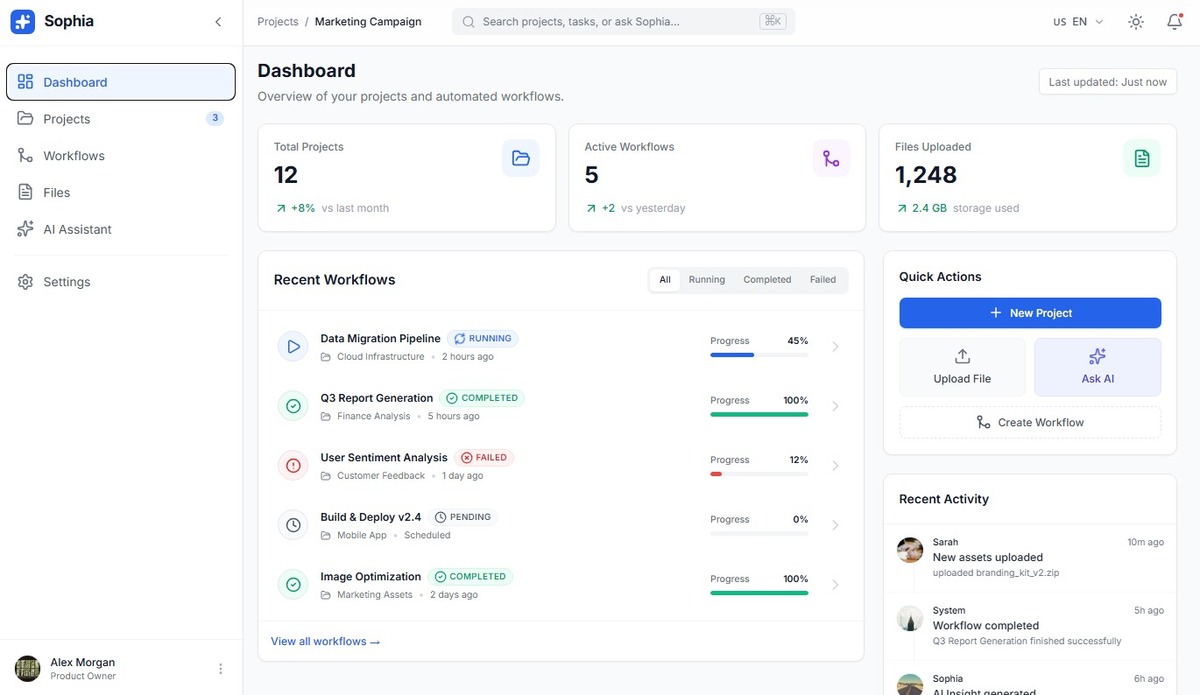Toggle the light/dark theme sun icon
Screen dimensions: 1200x695
[1136, 22]
